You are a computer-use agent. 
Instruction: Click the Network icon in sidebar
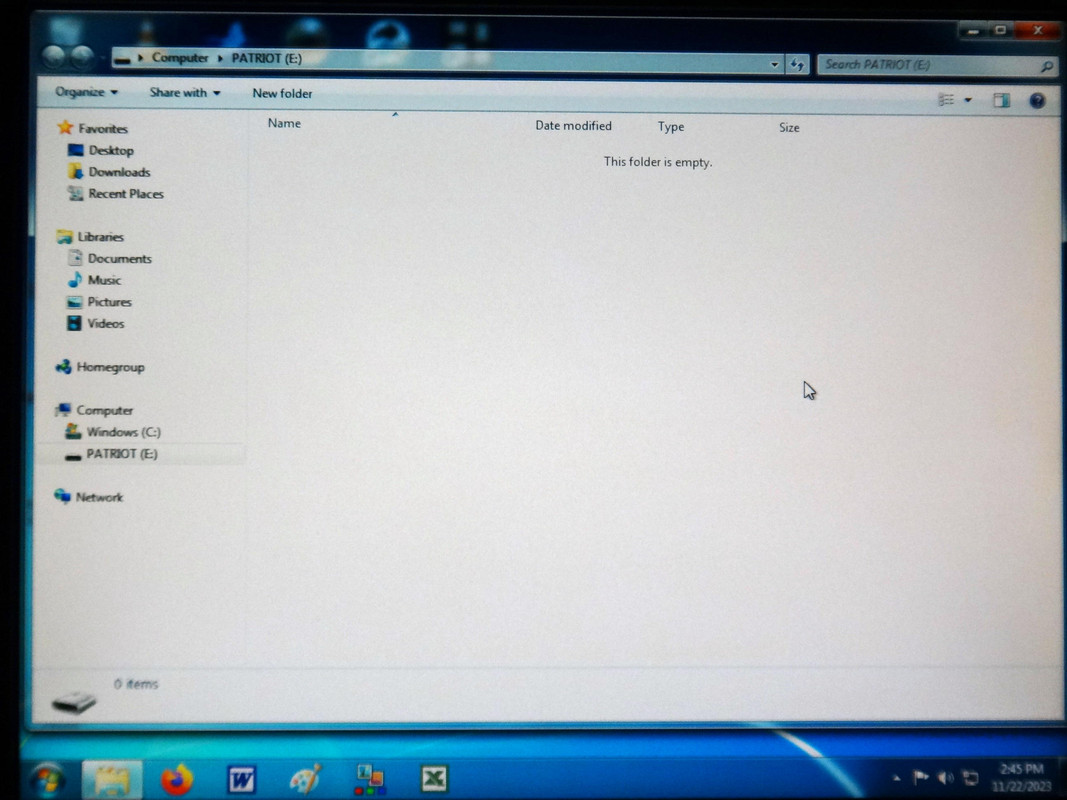(63, 497)
